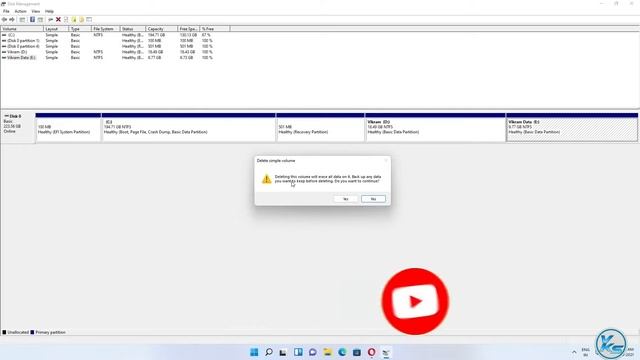Cancel deletion with the No button
The height and width of the screenshot is (360, 640).
pyautogui.click(x=373, y=199)
